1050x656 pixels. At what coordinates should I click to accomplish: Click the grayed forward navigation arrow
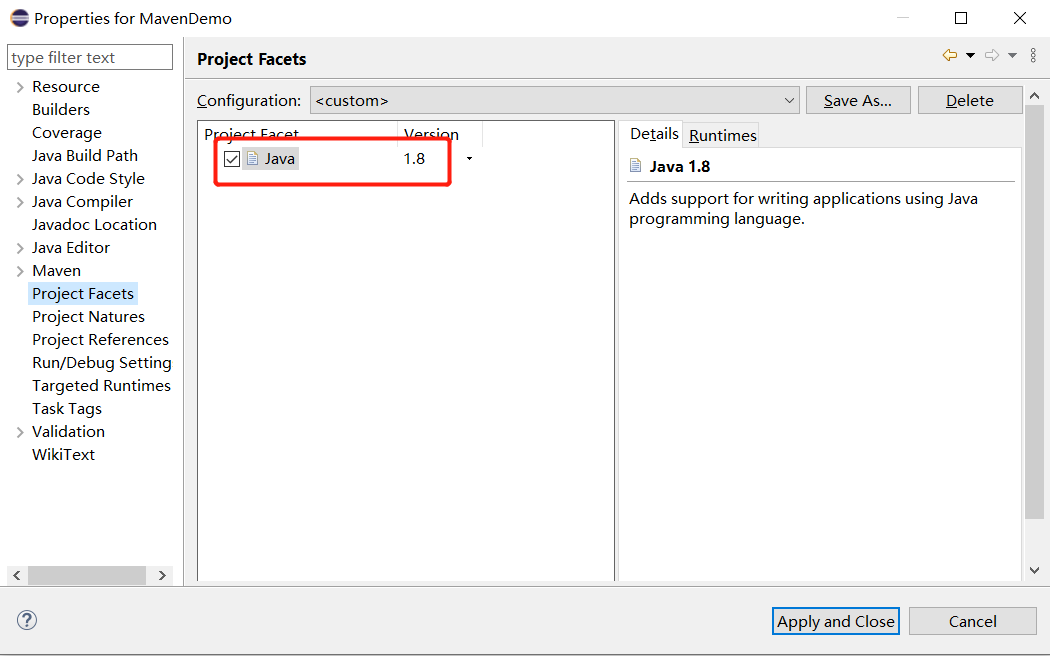click(x=991, y=56)
